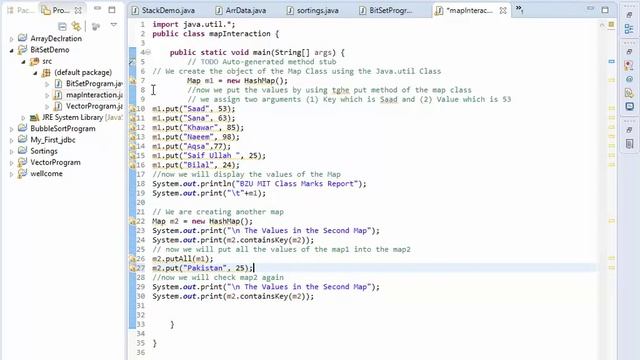Collapse the src folder node
Image resolution: width=640 pixels, height=360 pixels.
[24, 62]
